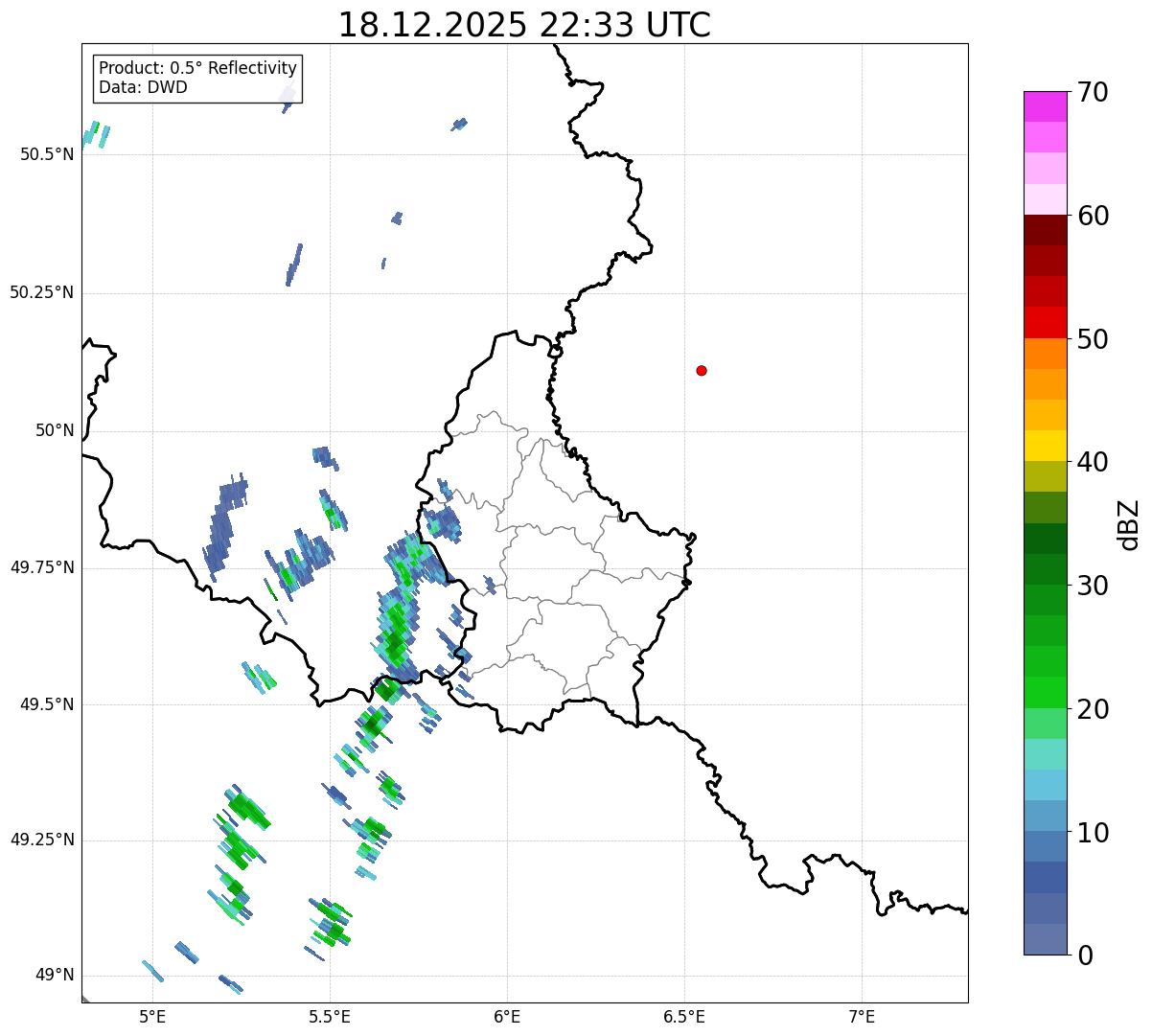Click the 'Product: 0.5° Reflectivity' legend text

coord(197,68)
